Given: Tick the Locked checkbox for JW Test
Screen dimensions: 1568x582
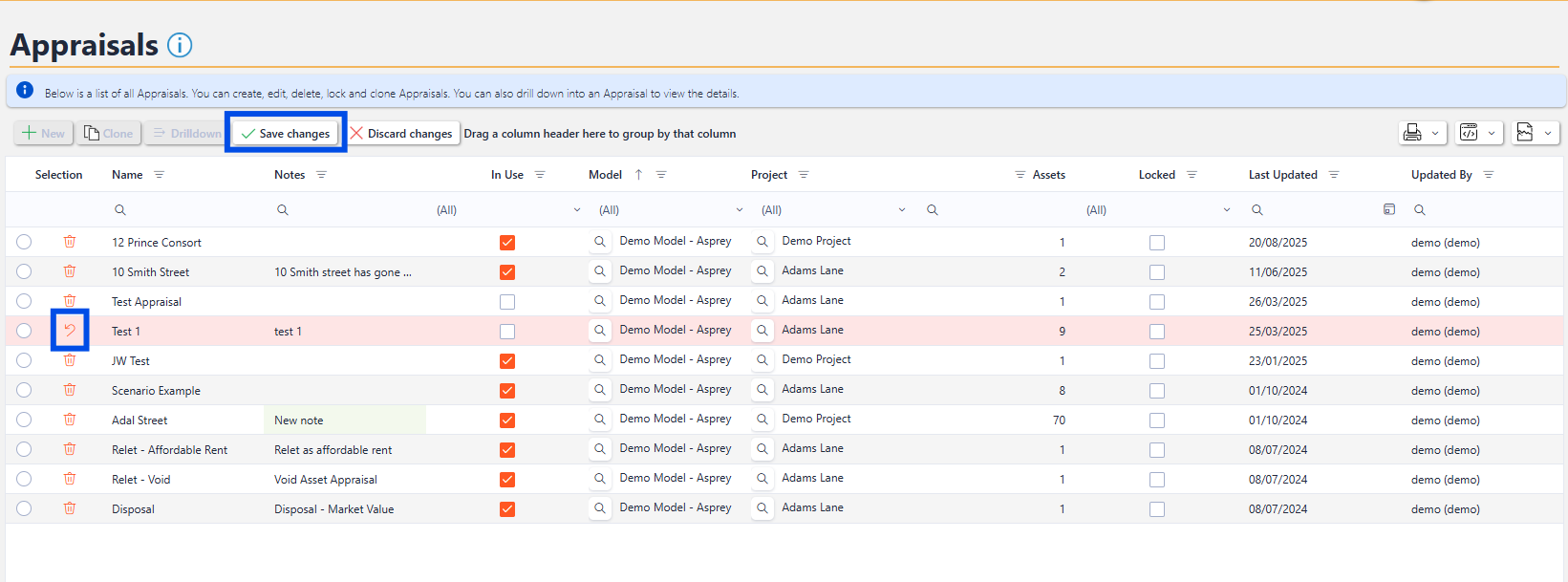Looking at the screenshot, I should (1157, 361).
